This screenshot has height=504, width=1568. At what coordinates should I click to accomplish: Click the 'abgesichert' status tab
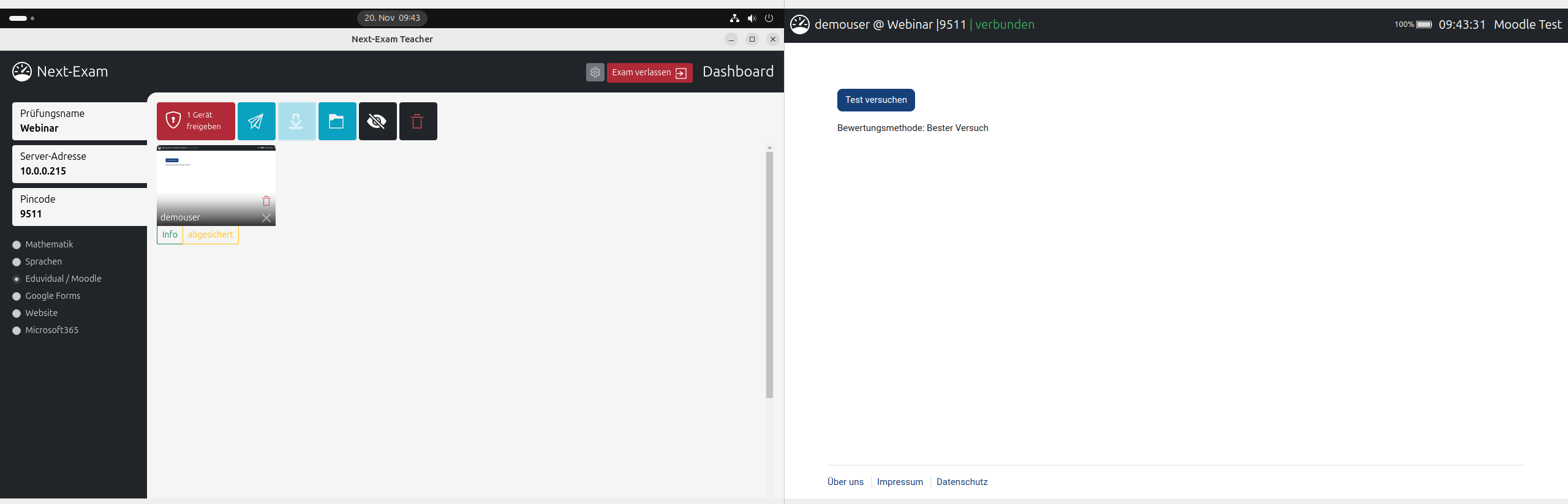tap(210, 235)
